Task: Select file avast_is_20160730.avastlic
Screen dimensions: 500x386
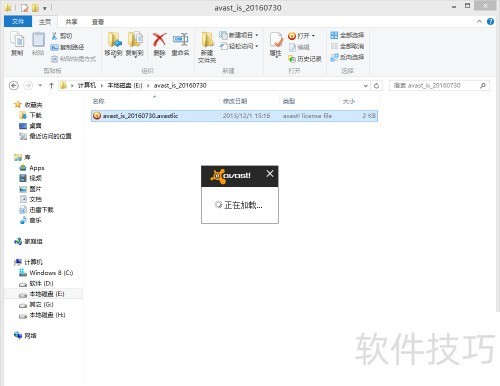Action: coord(234,116)
